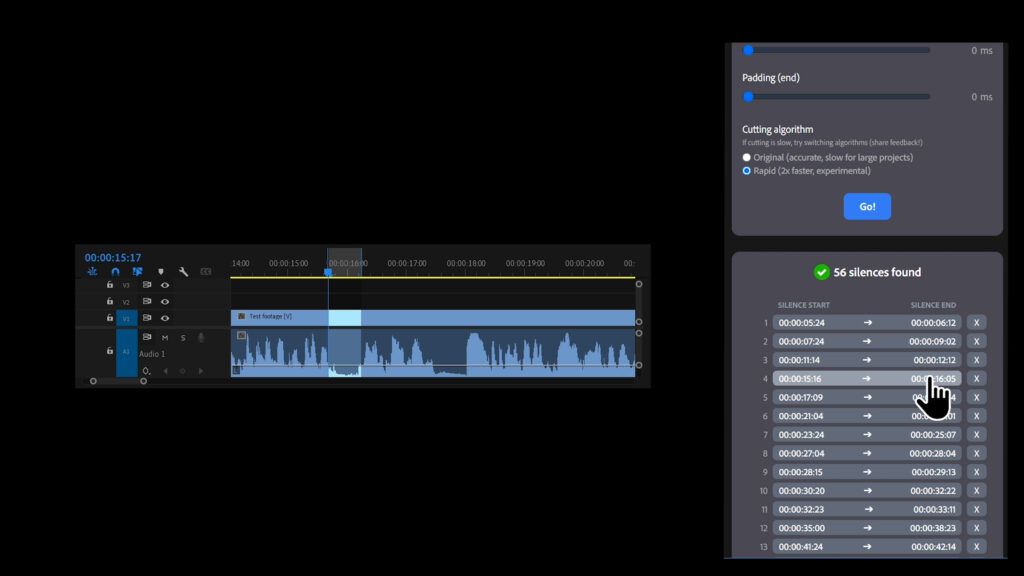Hide track V2 with eye icon
This screenshot has height=576, width=1024.
(x=165, y=301)
